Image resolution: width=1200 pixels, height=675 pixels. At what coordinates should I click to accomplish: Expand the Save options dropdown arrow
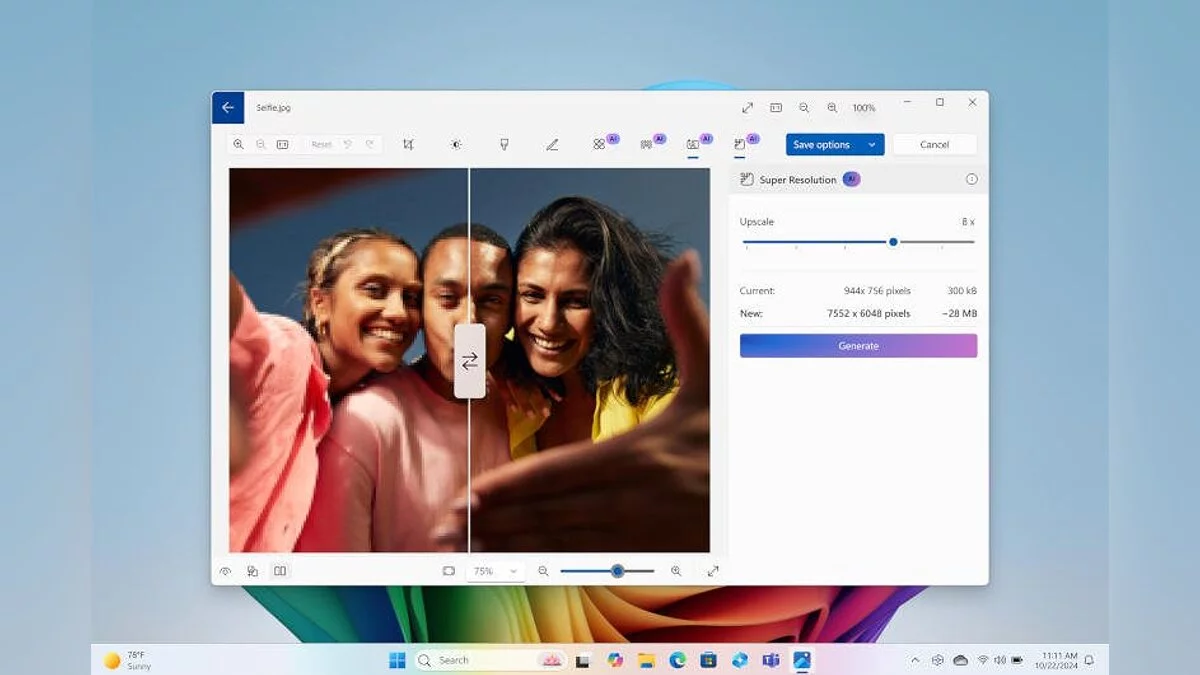click(x=872, y=145)
